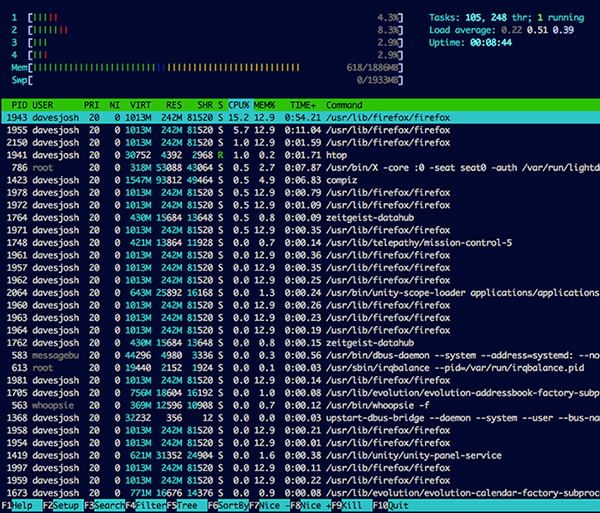The width and height of the screenshot is (600, 513).
Task: Sort by the RES column header
Action: coord(174,105)
